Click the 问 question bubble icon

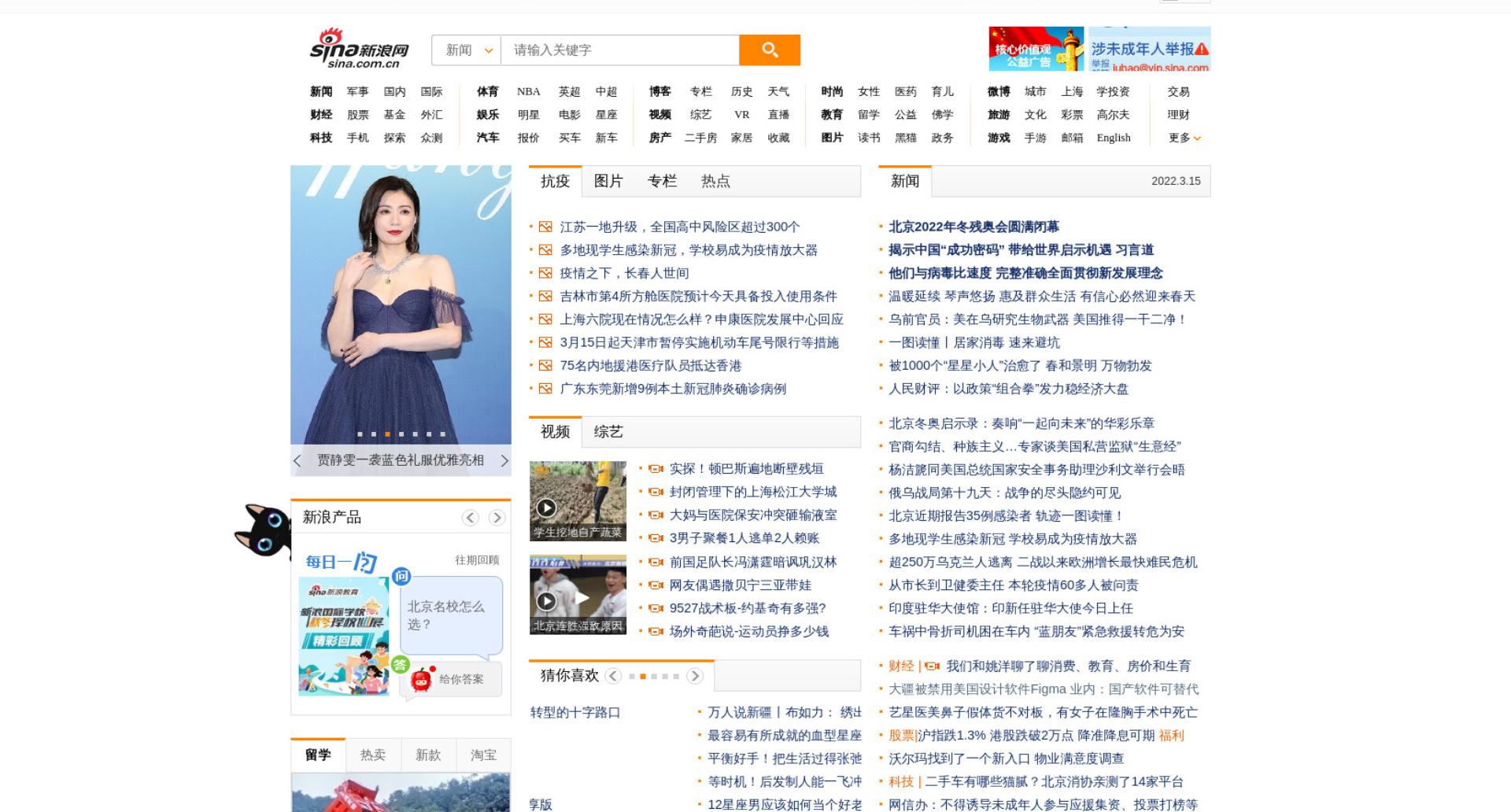401,577
